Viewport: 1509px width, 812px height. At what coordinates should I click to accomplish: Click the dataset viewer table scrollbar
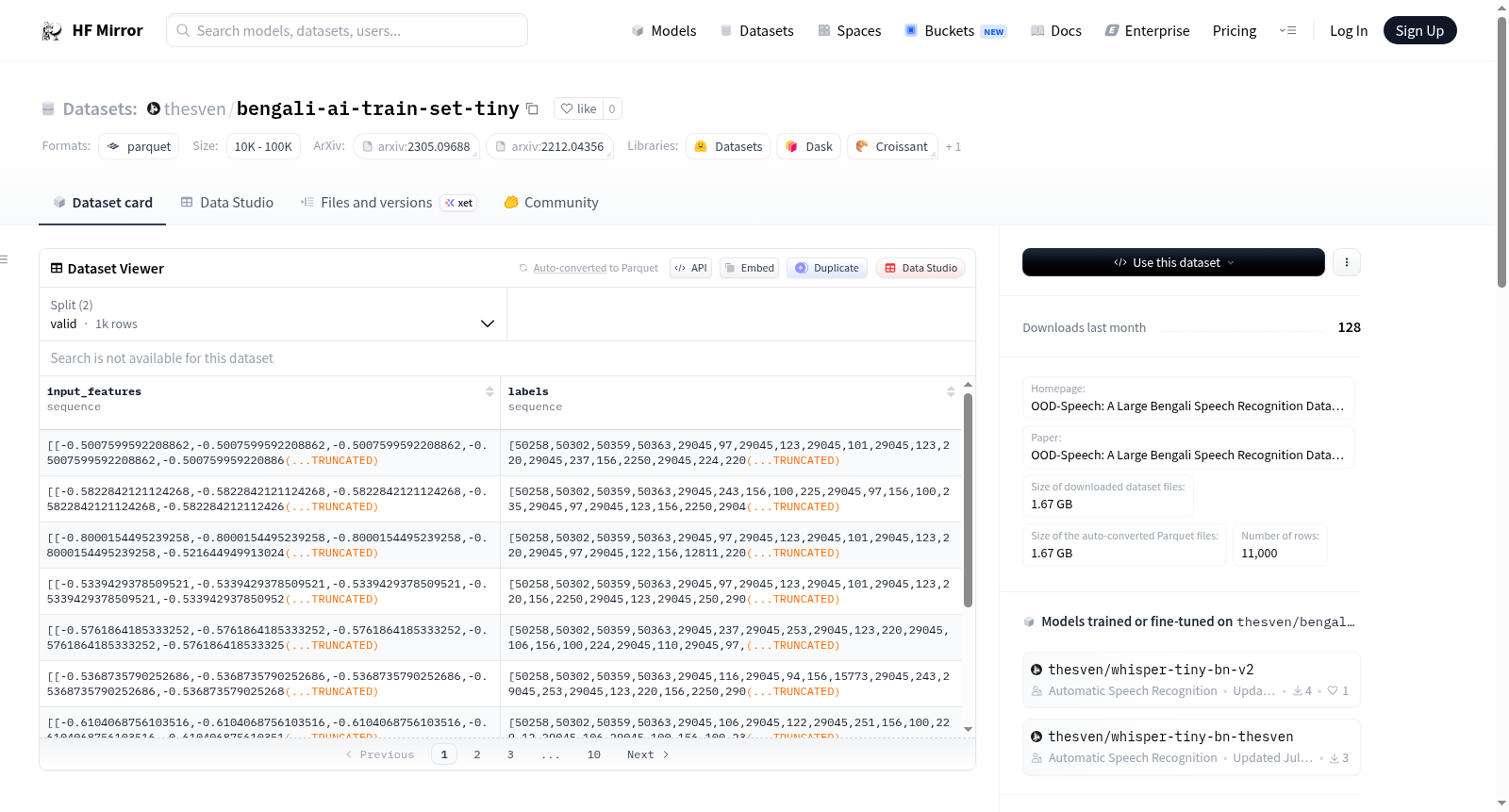pyautogui.click(x=968, y=500)
